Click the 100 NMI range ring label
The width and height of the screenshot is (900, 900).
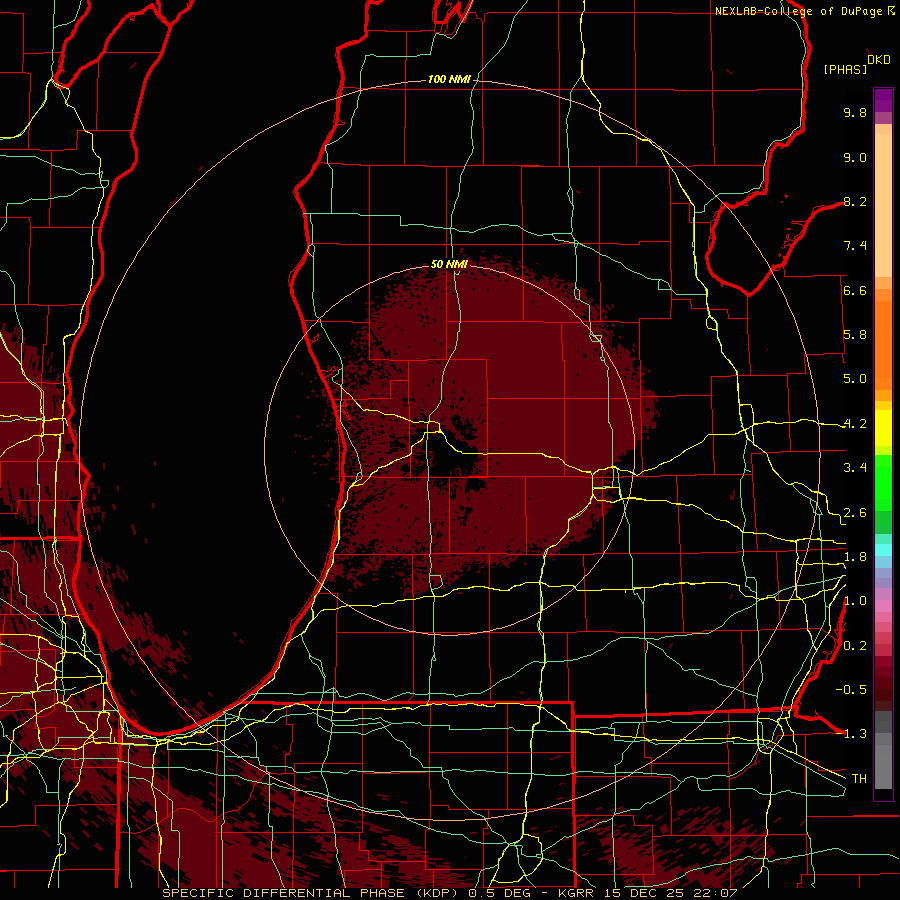449,79
